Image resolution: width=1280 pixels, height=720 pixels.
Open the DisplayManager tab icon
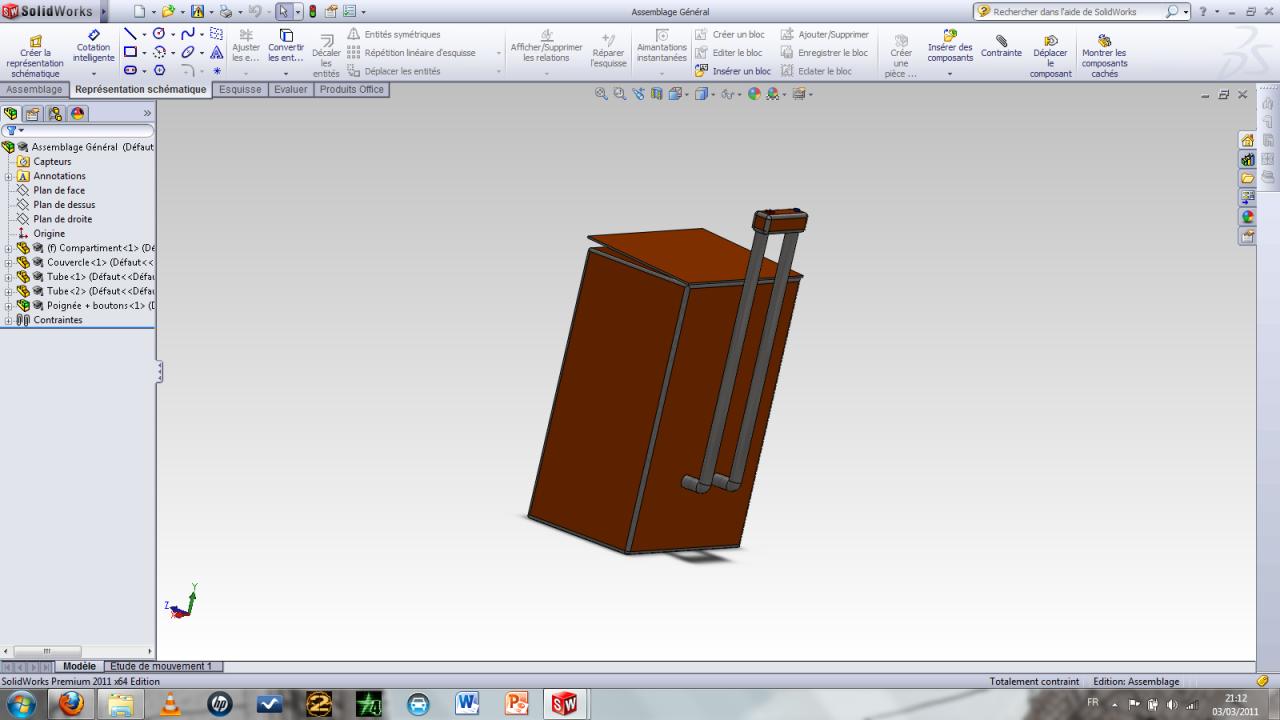coord(77,114)
